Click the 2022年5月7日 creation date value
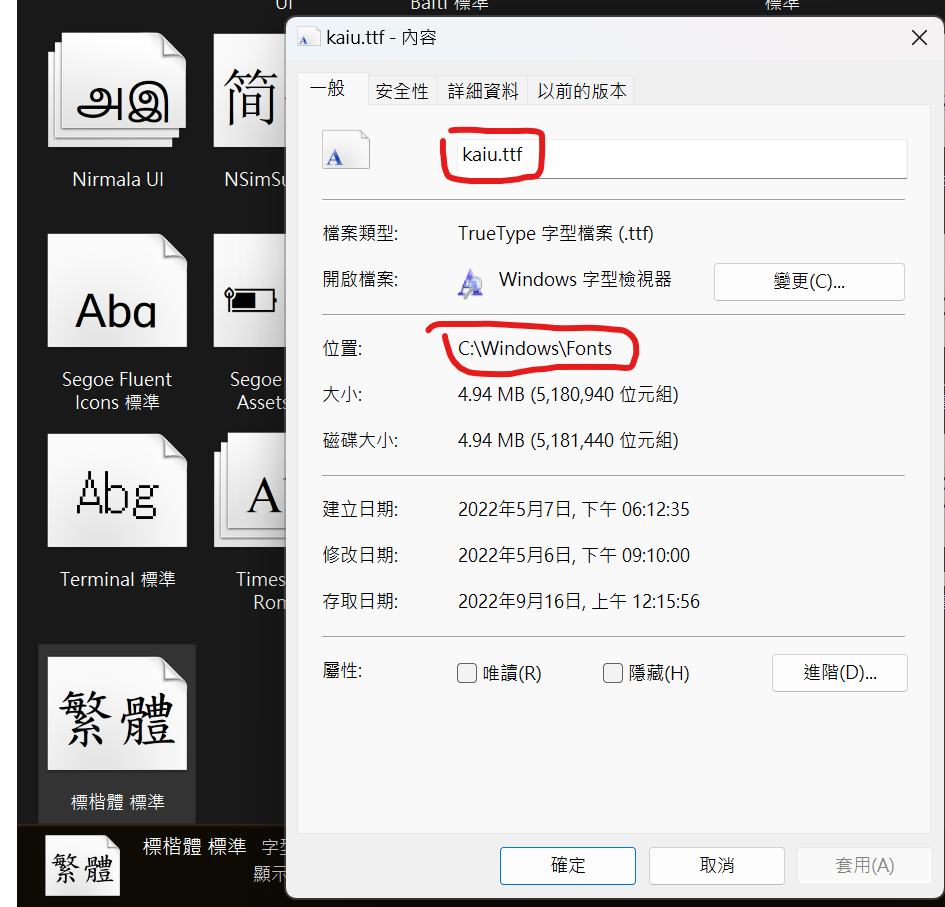 pyautogui.click(x=574, y=509)
